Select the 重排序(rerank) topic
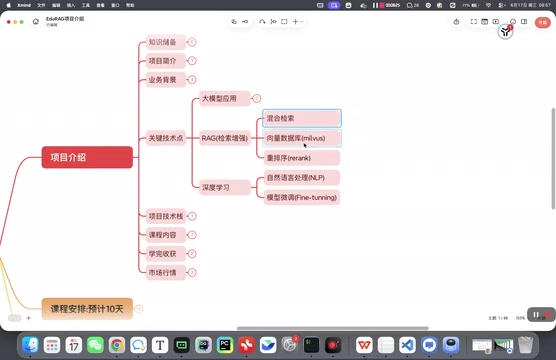Image resolution: width=556 pixels, height=360 pixels. [x=302, y=158]
